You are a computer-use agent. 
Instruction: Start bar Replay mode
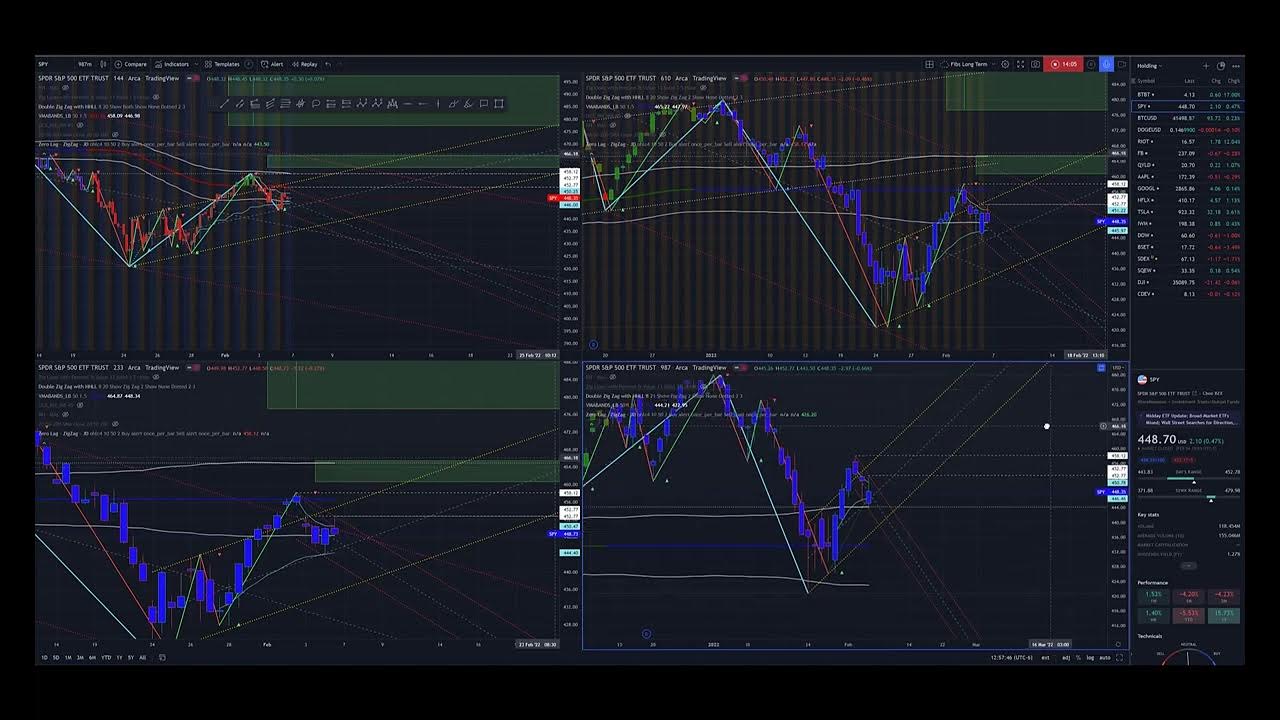(x=305, y=64)
